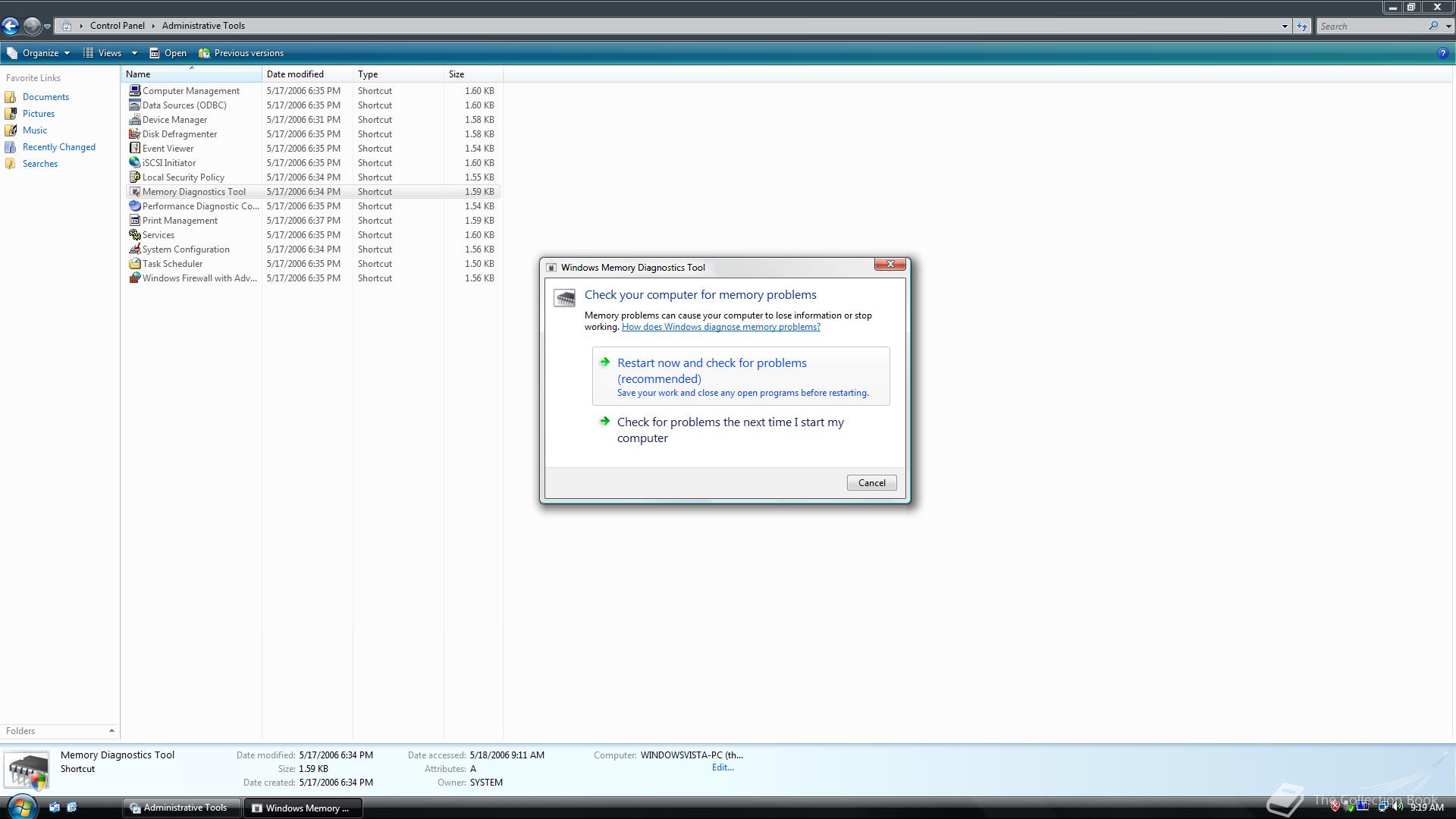The height and width of the screenshot is (819, 1456).
Task: Expand the Control Panel breadcrumb arrow
Action: (153, 26)
